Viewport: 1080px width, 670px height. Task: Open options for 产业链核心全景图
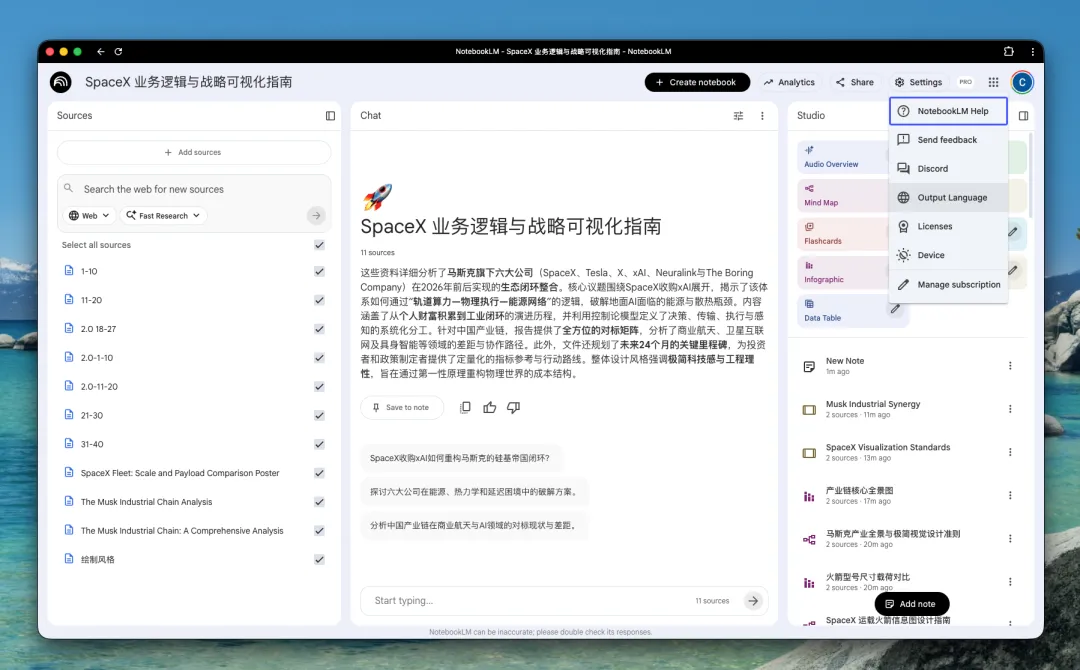point(1010,495)
